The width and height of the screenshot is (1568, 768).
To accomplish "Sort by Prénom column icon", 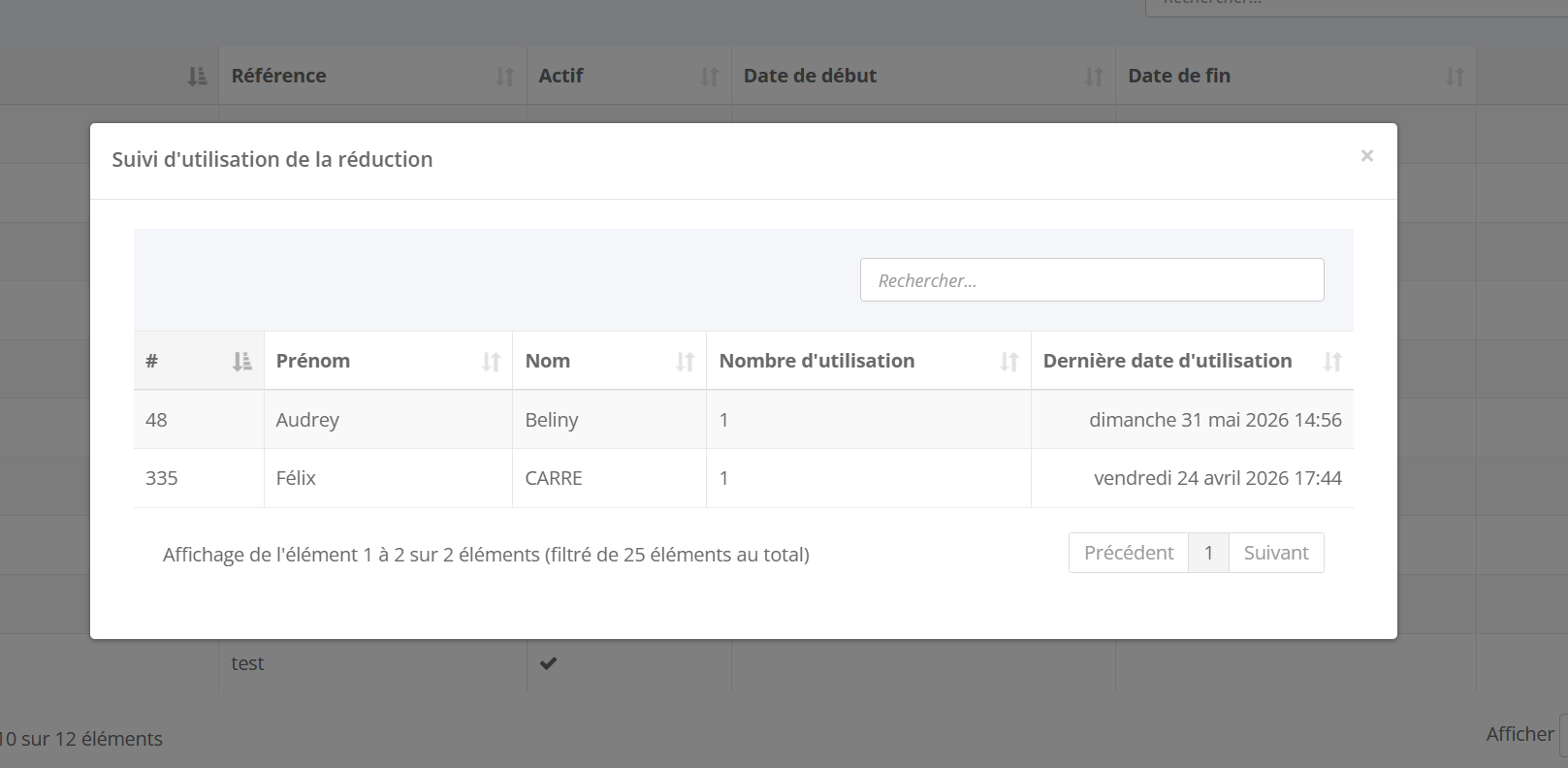I will pyautogui.click(x=491, y=362).
